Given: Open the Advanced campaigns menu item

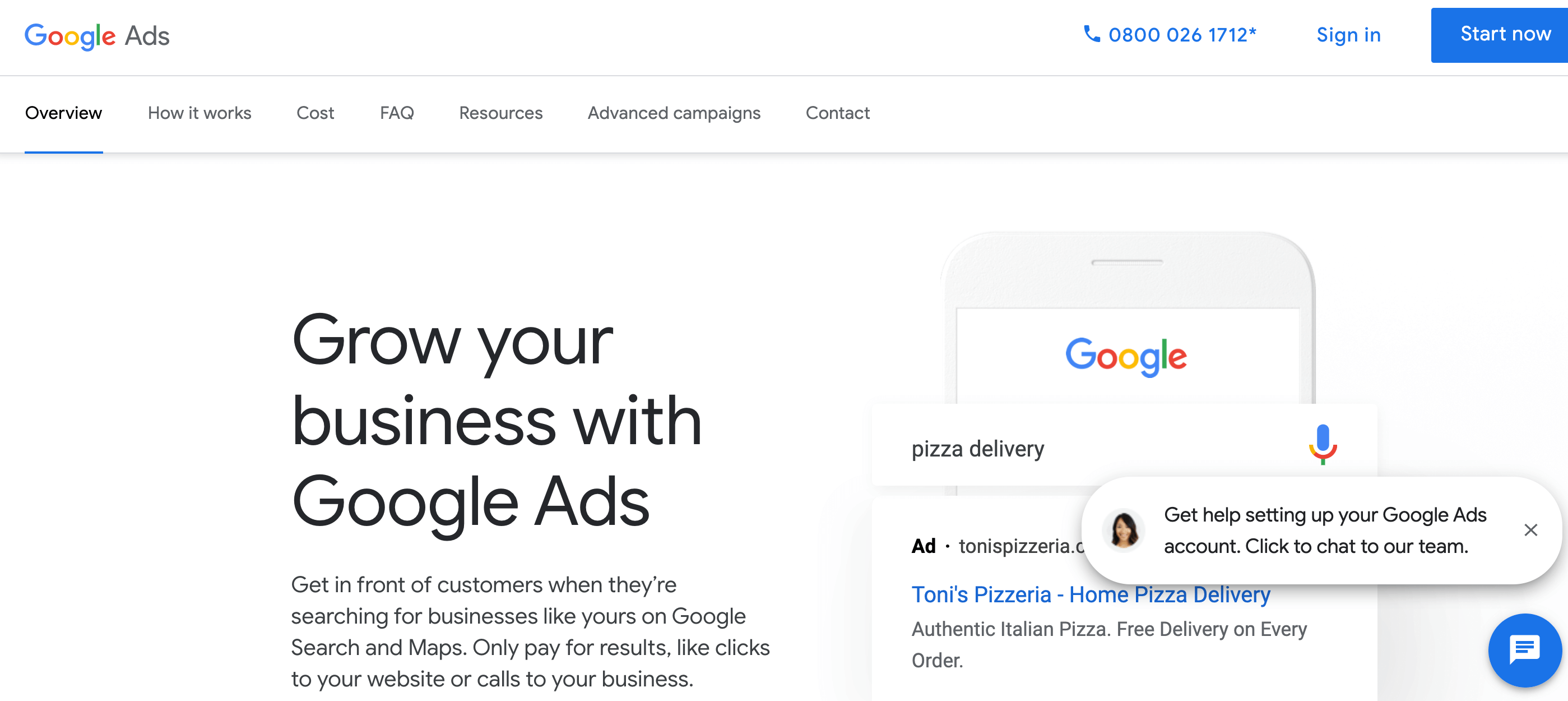Looking at the screenshot, I should pos(674,113).
